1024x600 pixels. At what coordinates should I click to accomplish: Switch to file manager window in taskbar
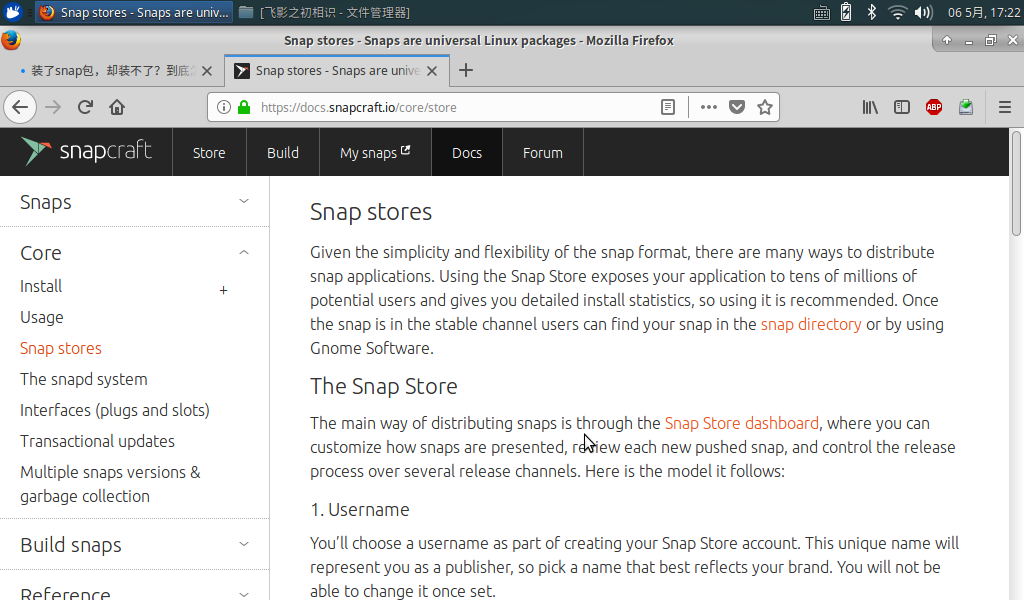click(x=325, y=12)
